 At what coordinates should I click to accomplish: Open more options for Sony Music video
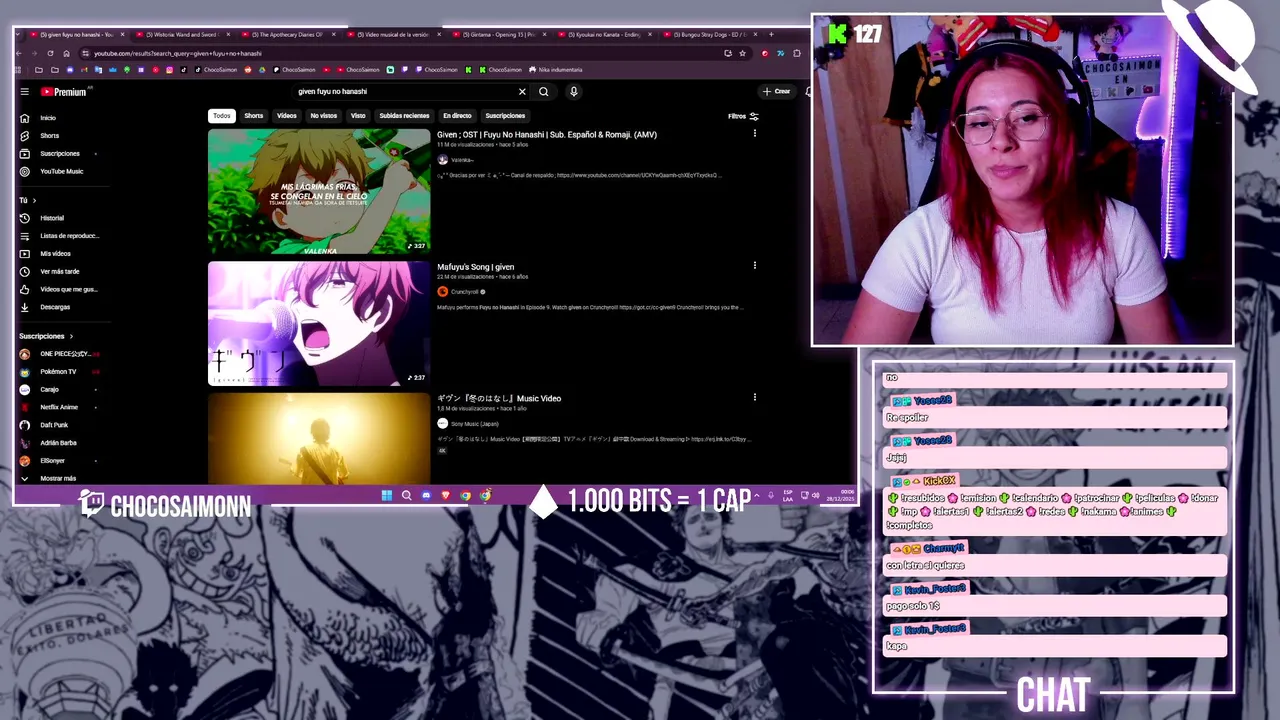click(x=755, y=398)
